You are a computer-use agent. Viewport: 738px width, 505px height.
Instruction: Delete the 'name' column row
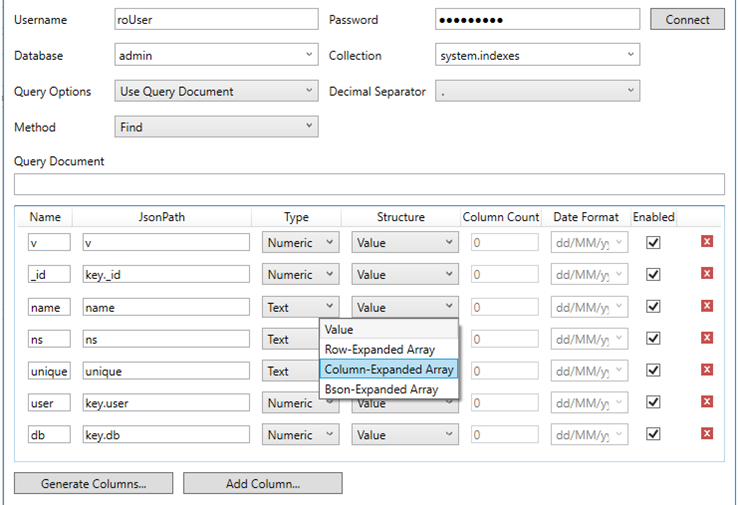tap(707, 306)
